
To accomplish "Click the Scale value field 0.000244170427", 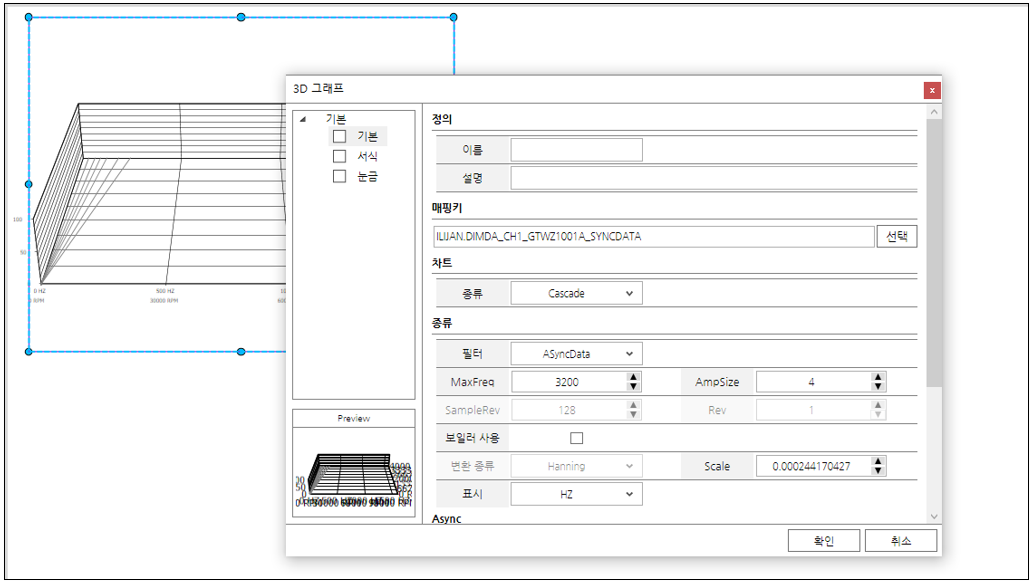I will click(x=814, y=466).
